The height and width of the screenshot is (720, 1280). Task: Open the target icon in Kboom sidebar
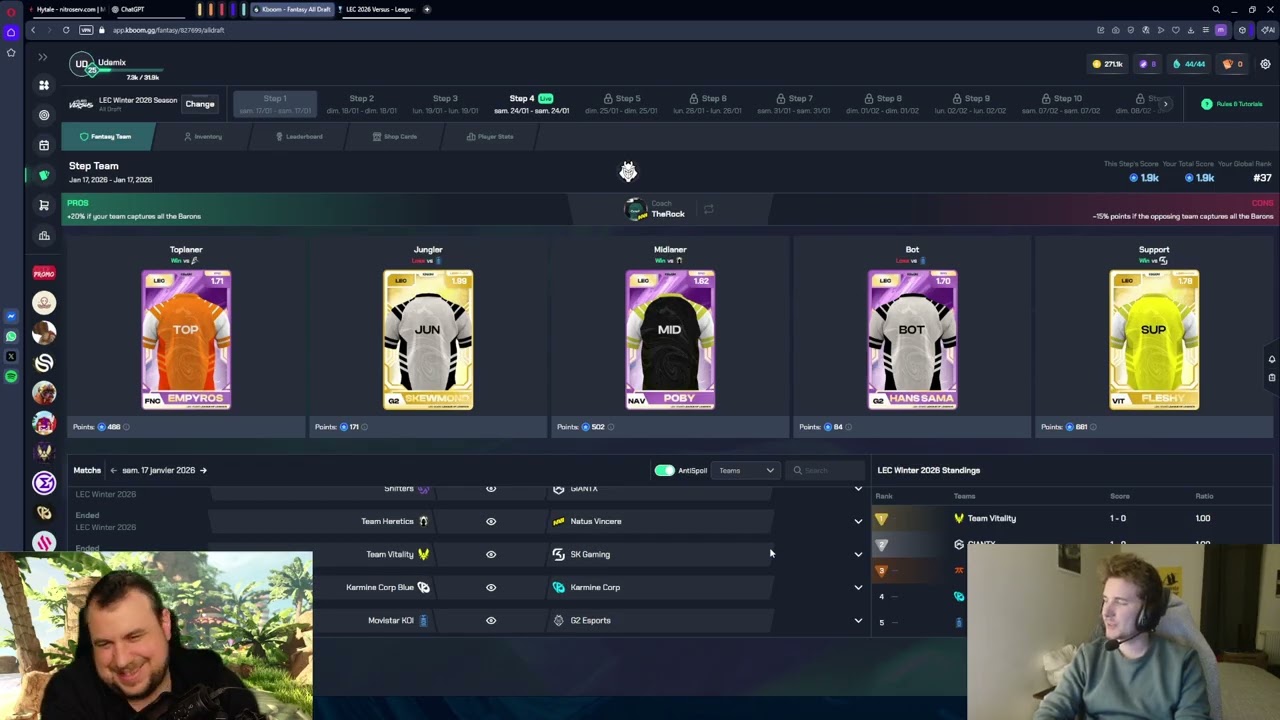tap(44, 115)
